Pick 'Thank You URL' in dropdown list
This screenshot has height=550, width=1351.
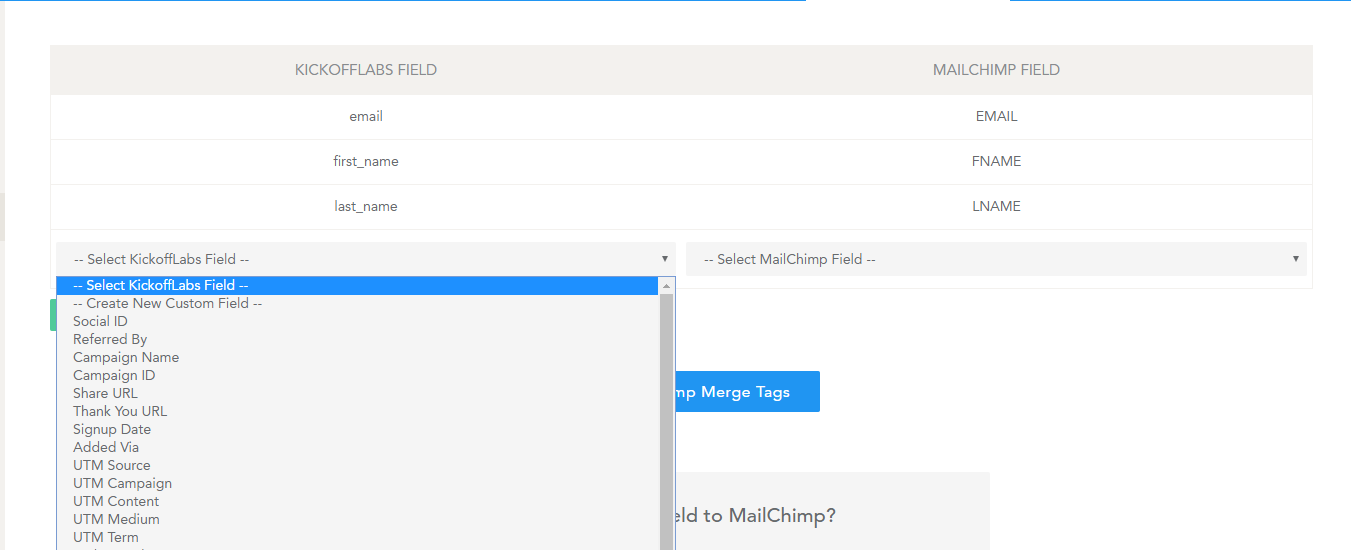[358, 411]
